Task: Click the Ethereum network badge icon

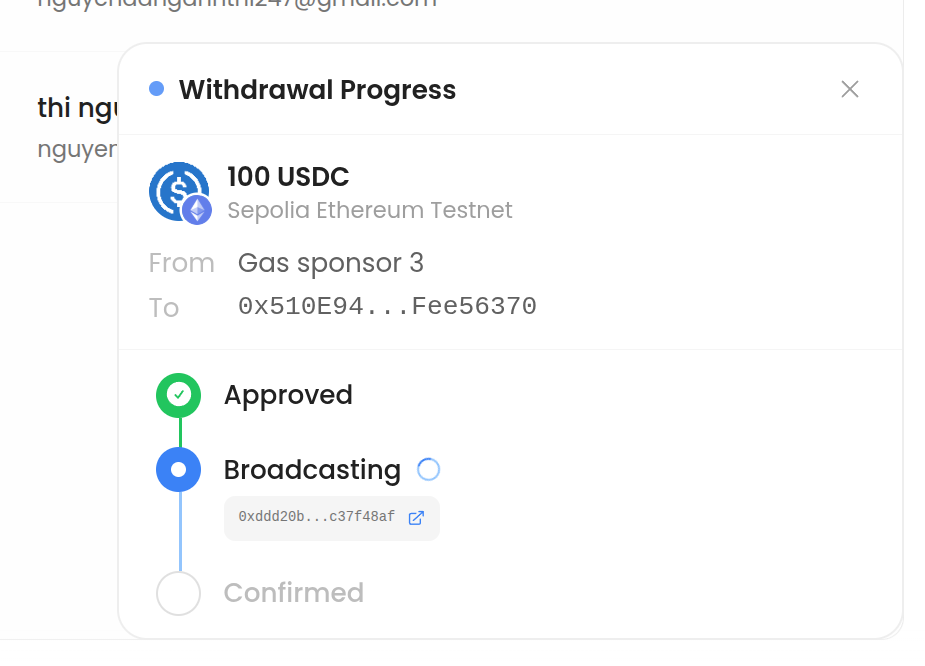Action: (197, 210)
